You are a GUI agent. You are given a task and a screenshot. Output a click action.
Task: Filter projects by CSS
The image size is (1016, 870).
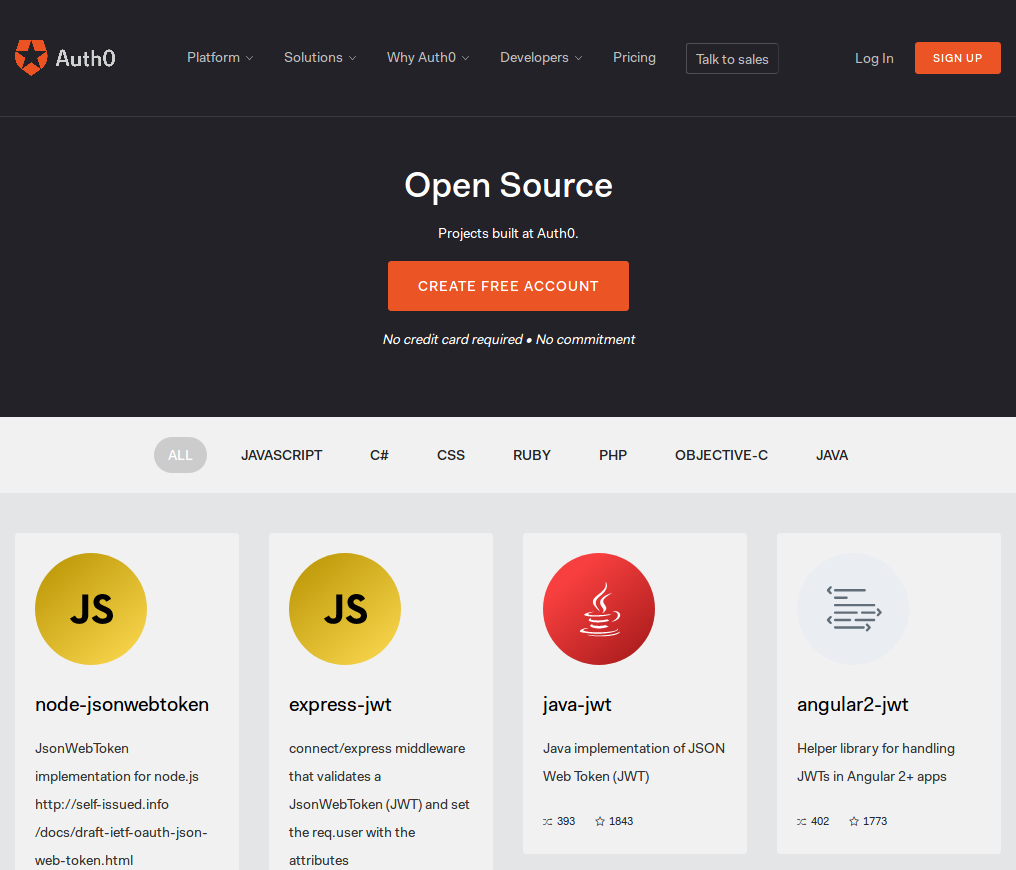[451, 455]
